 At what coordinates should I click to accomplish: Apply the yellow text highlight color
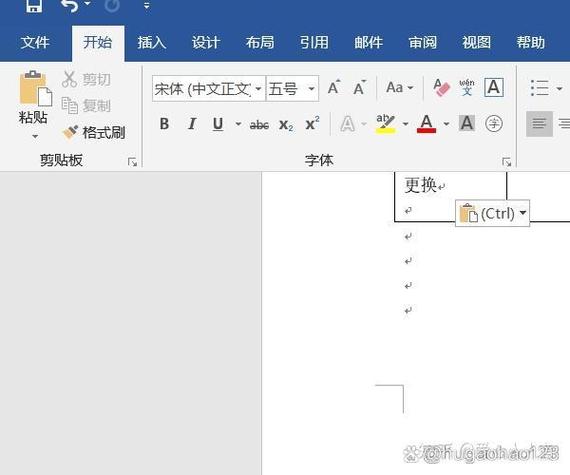click(x=385, y=124)
